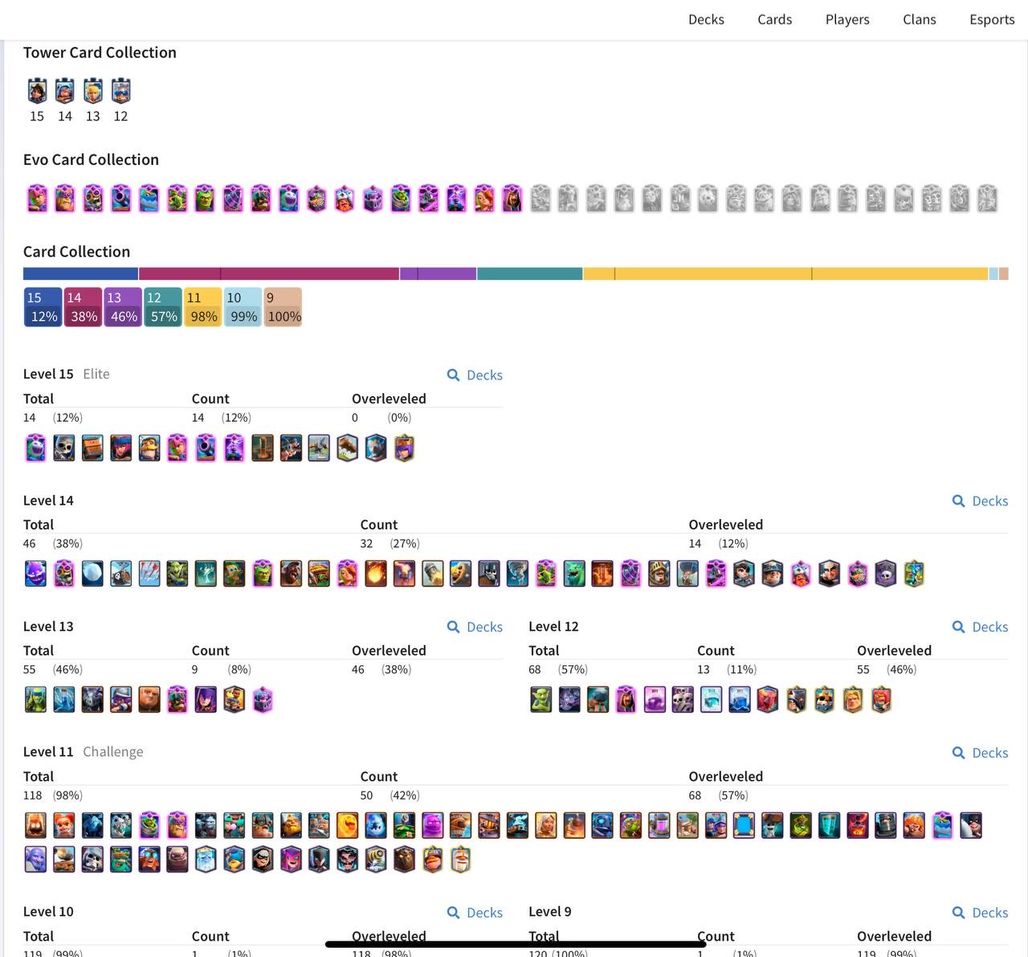Image resolution: width=1028 pixels, height=957 pixels.
Task: Open the Players navigation item
Action: pyautogui.click(x=847, y=20)
